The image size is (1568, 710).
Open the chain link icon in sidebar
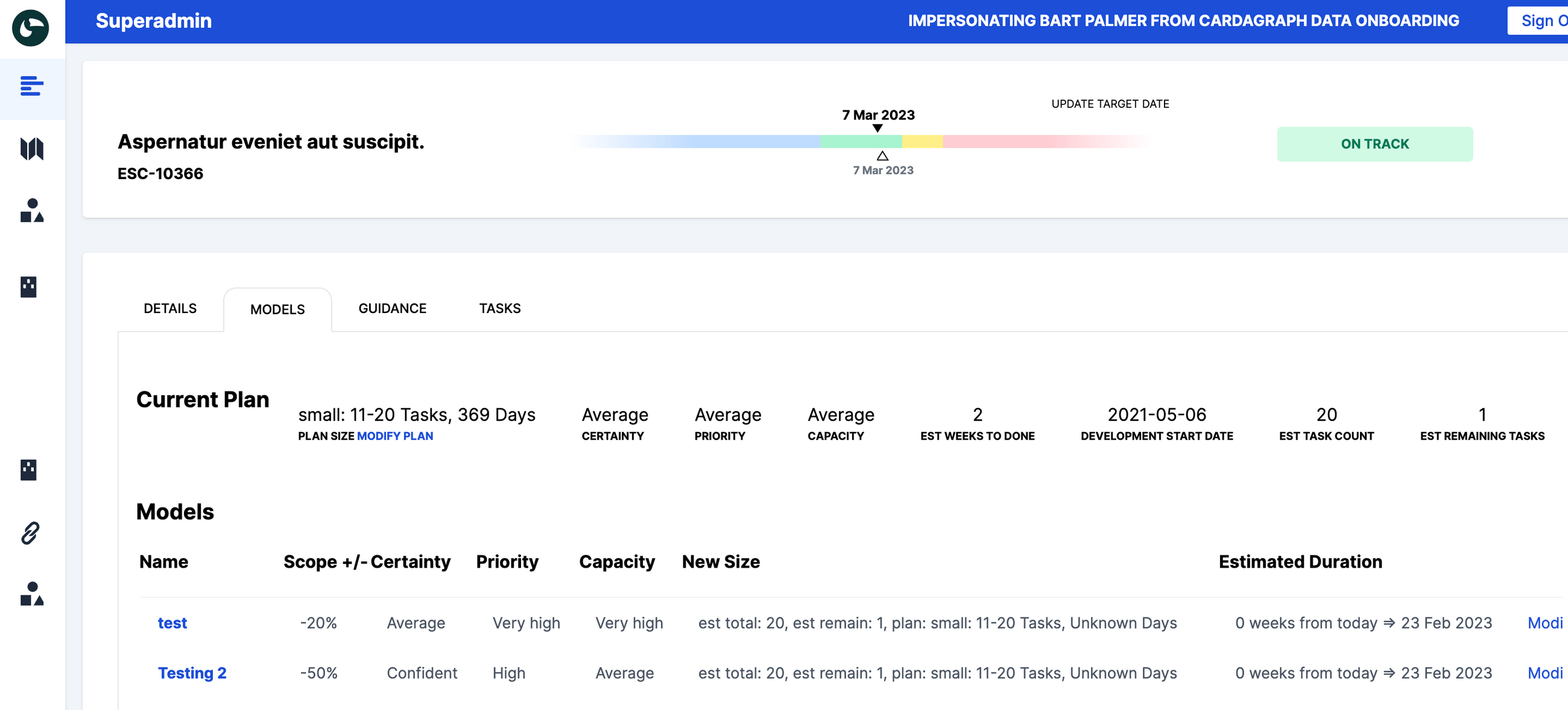30,532
